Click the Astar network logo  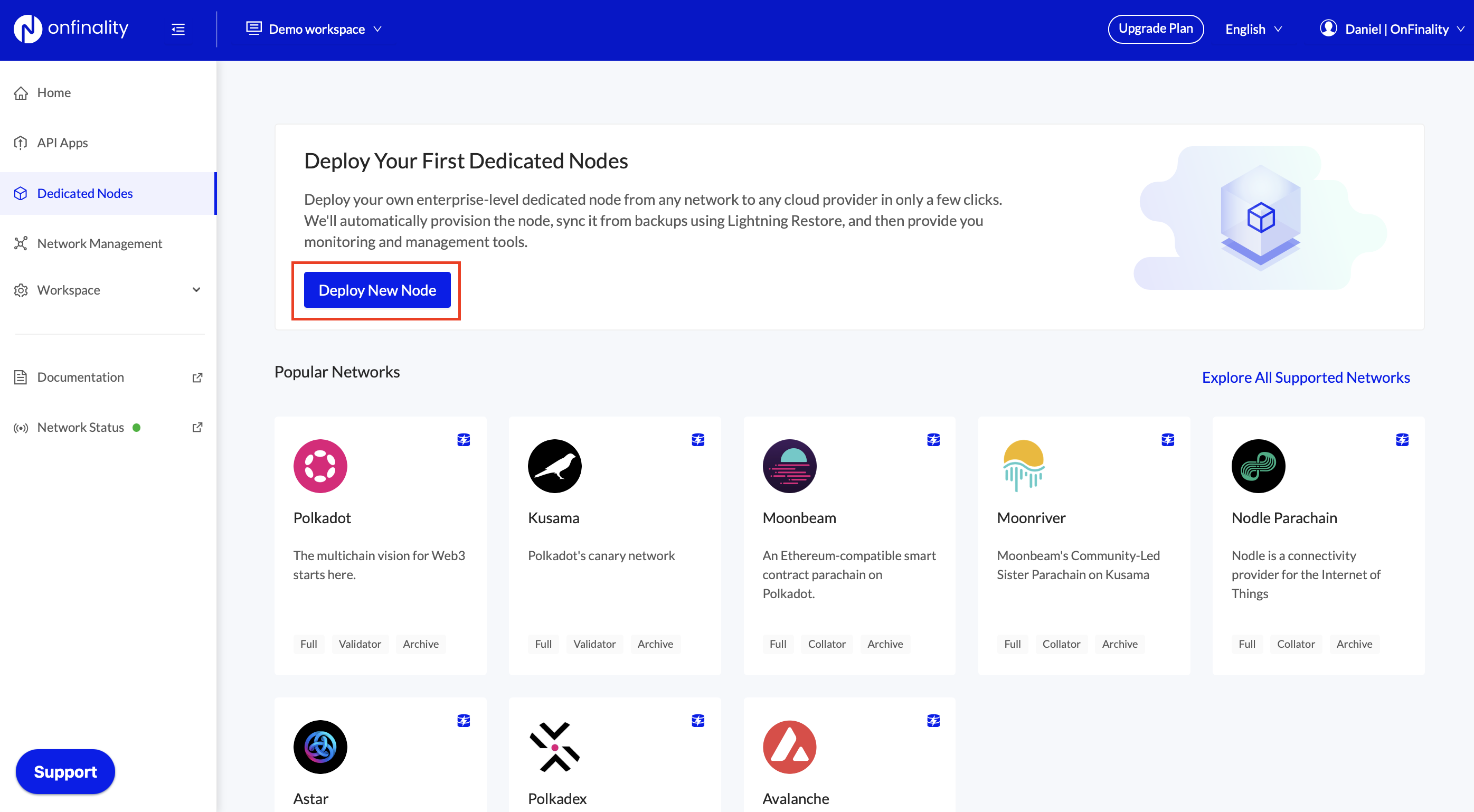[320, 747]
